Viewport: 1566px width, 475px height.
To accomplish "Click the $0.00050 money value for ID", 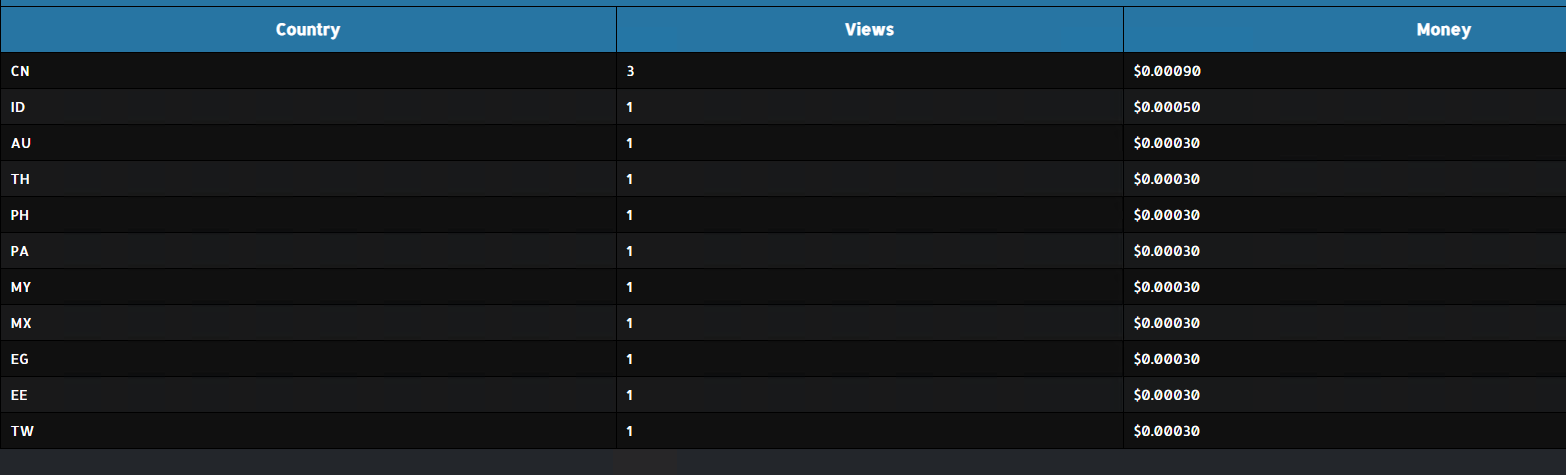I will (1166, 107).
